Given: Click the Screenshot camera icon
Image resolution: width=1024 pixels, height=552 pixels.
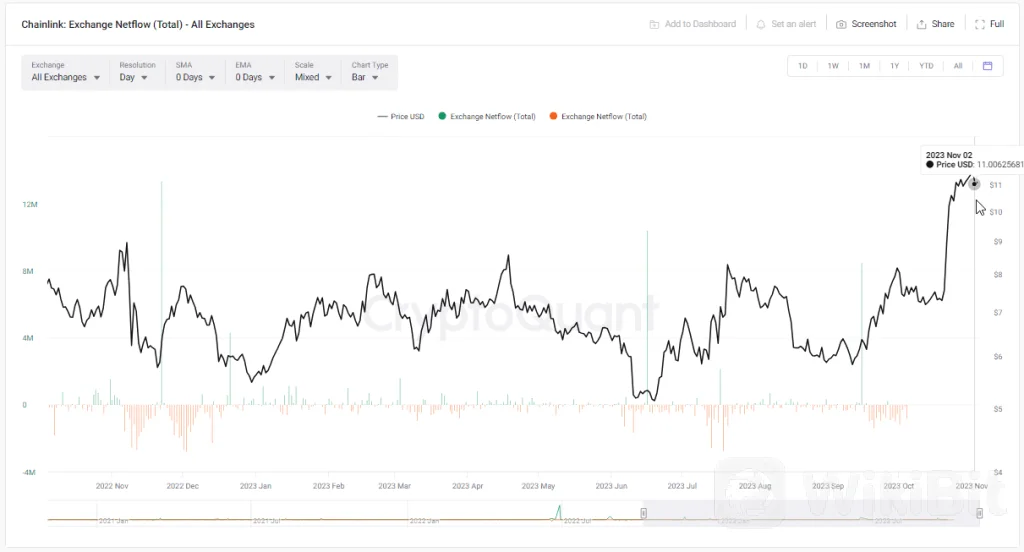Looking at the screenshot, I should tap(841, 24).
